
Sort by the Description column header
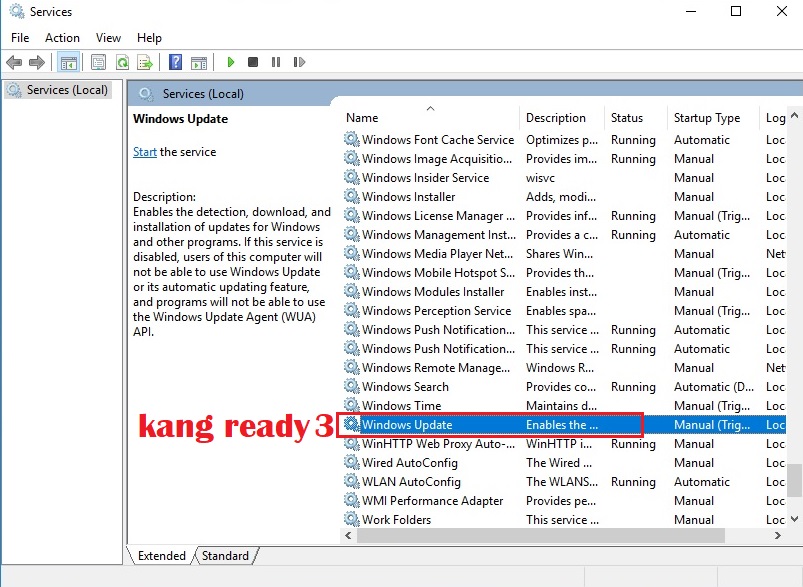[562, 118]
